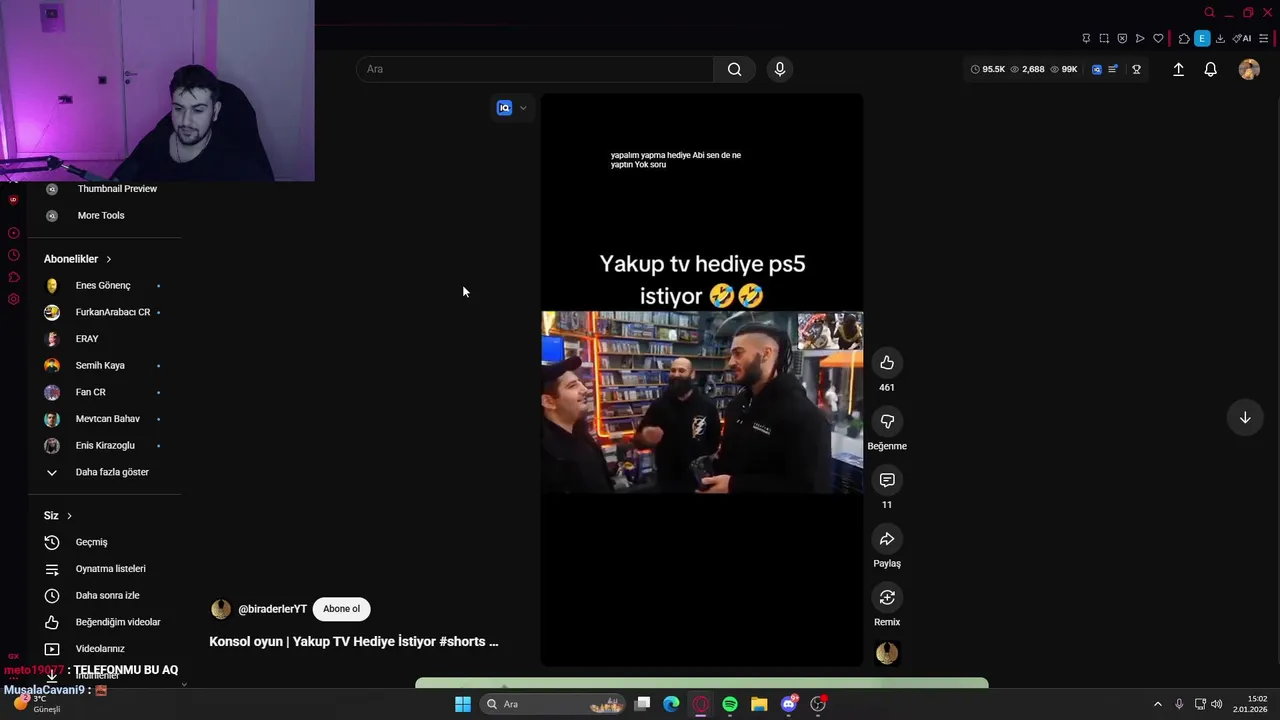Open File Explorer from the taskbar
The width and height of the screenshot is (1280, 720).
pos(759,704)
